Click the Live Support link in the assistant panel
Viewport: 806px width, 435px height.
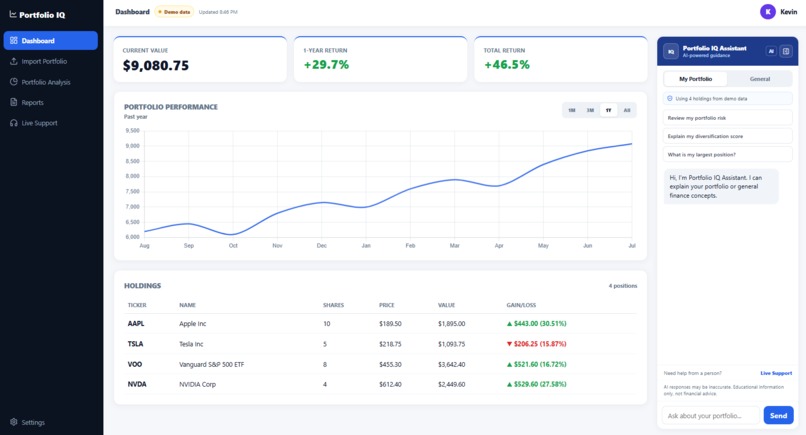tap(776, 373)
